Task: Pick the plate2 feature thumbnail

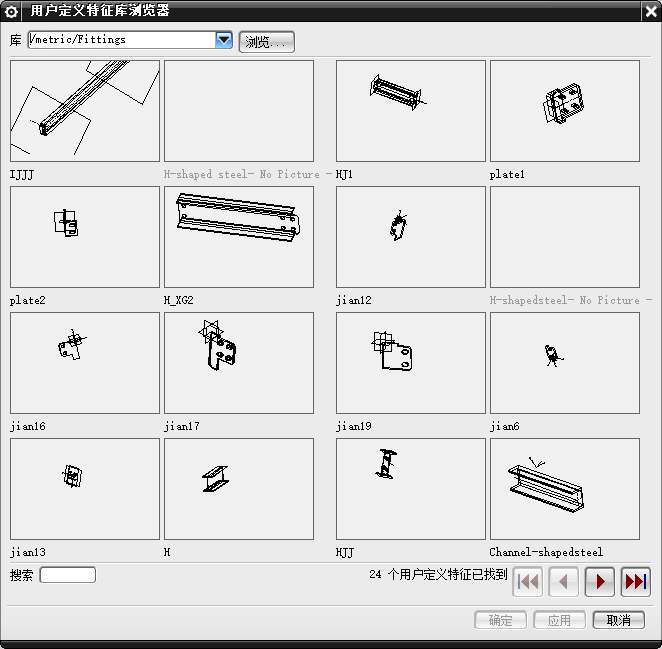Action: (85, 237)
